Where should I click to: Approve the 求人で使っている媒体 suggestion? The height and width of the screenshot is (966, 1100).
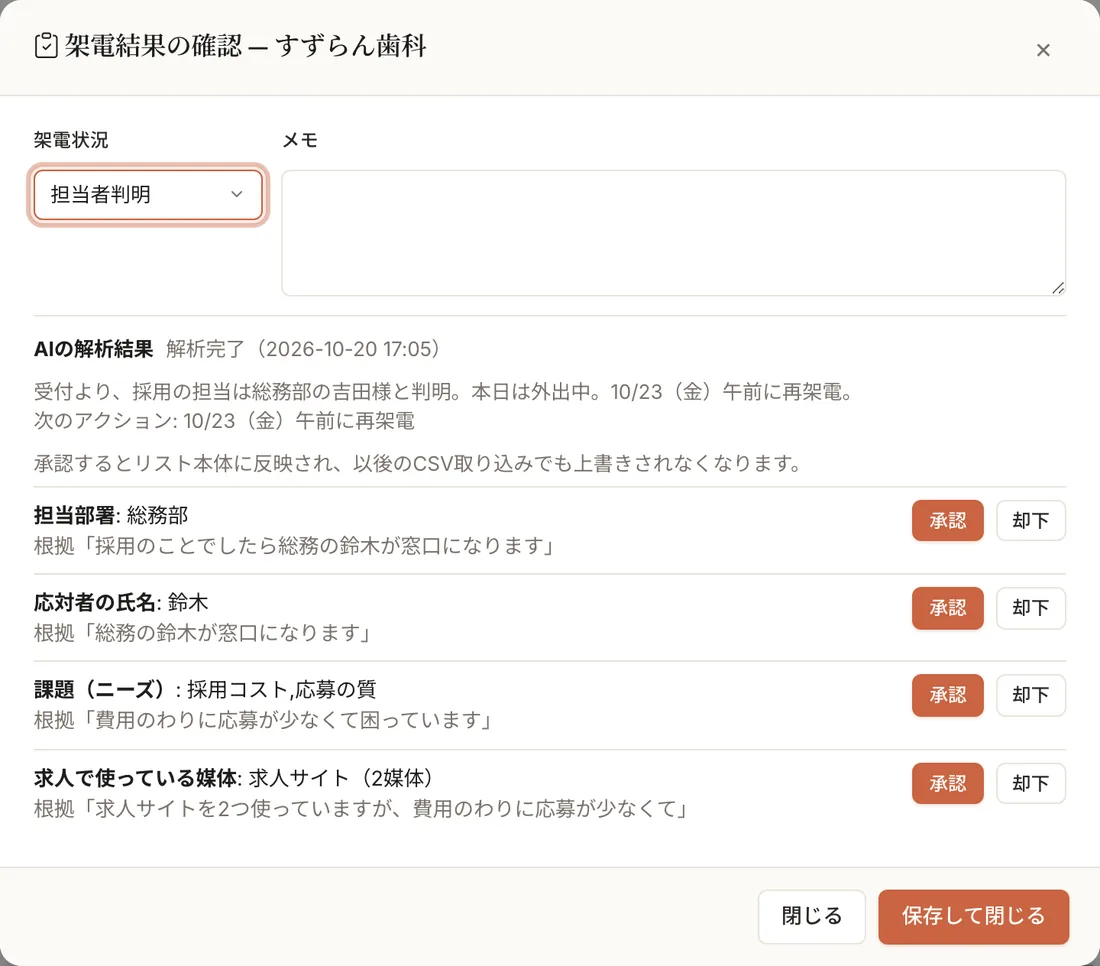tap(947, 783)
